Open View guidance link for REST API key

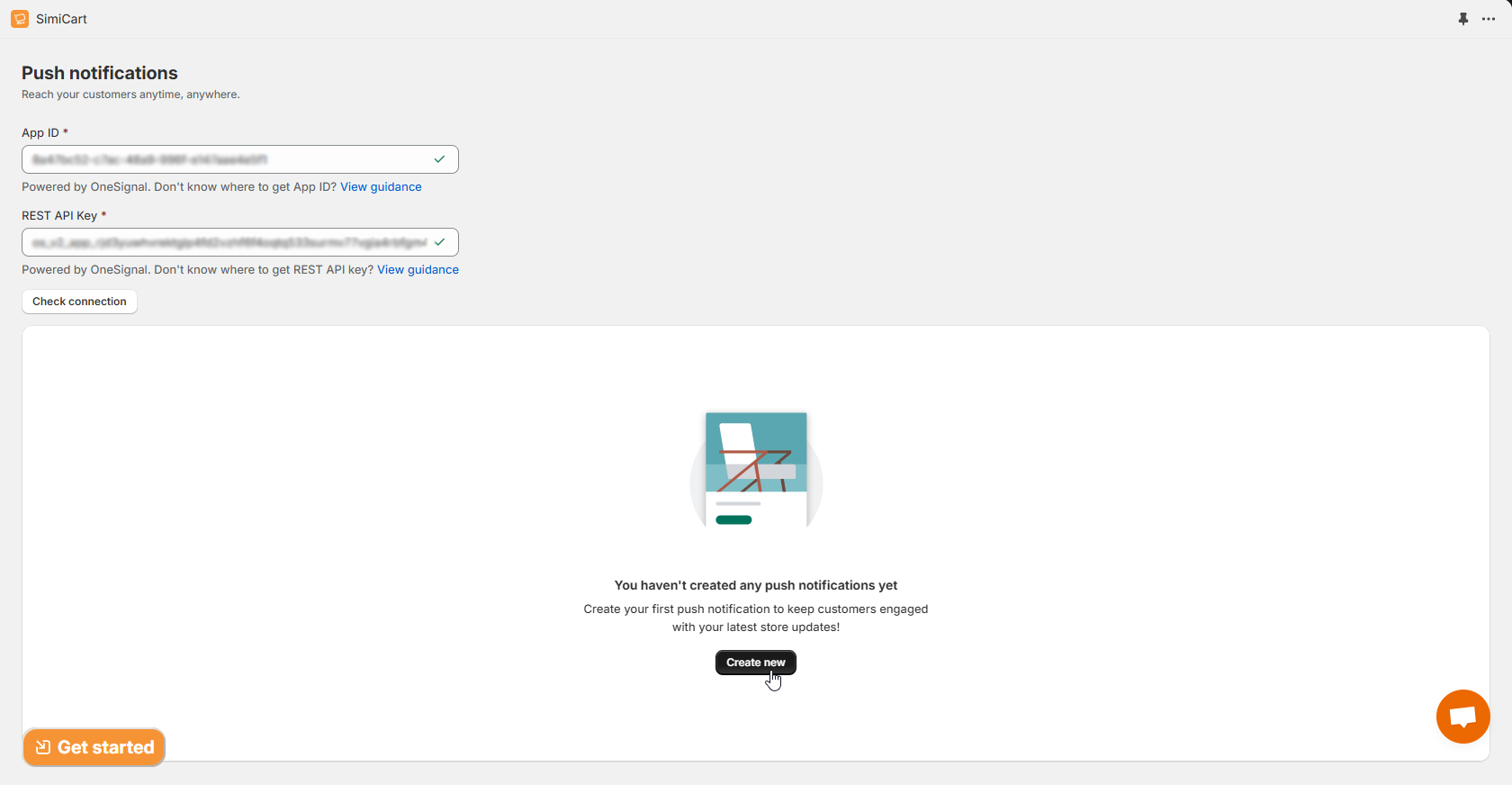tap(418, 270)
